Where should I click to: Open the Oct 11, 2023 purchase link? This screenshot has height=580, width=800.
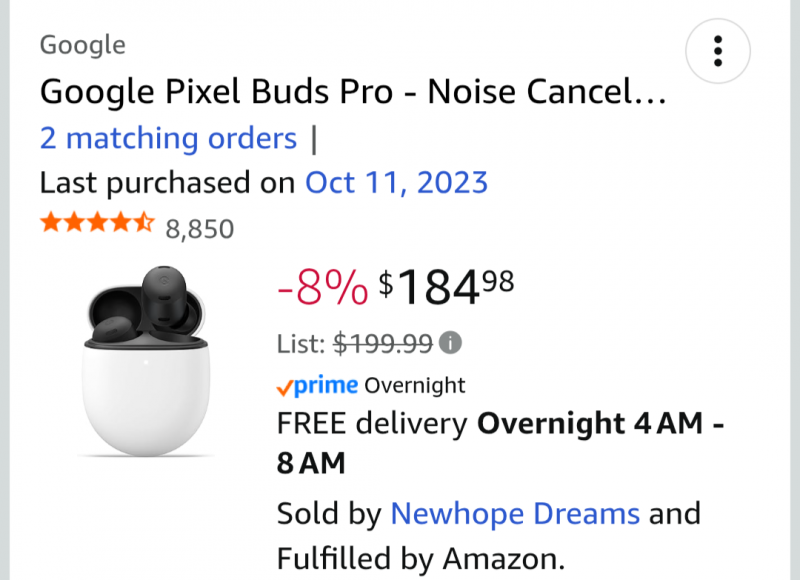point(396,183)
